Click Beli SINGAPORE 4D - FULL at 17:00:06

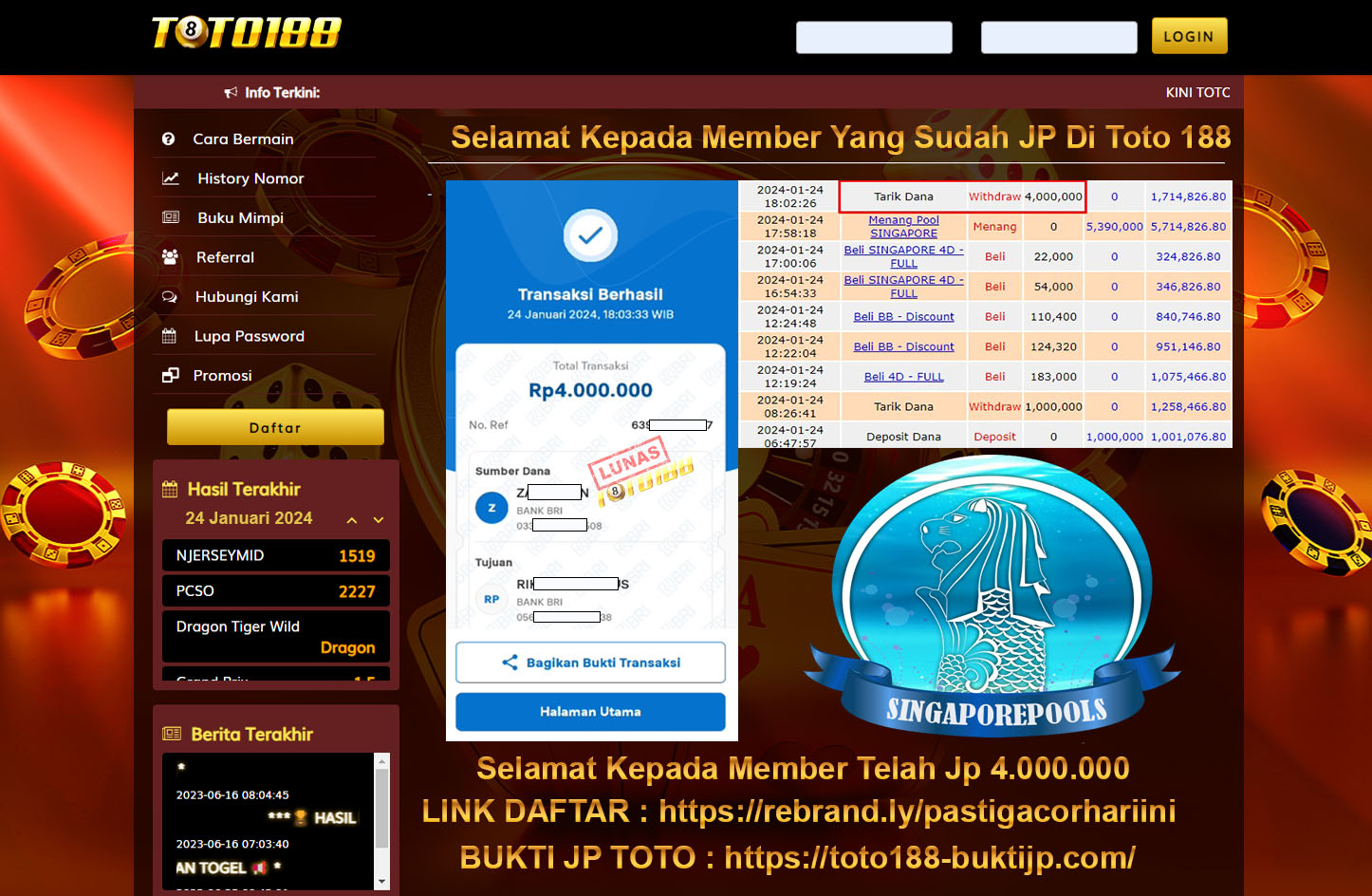[x=903, y=256]
